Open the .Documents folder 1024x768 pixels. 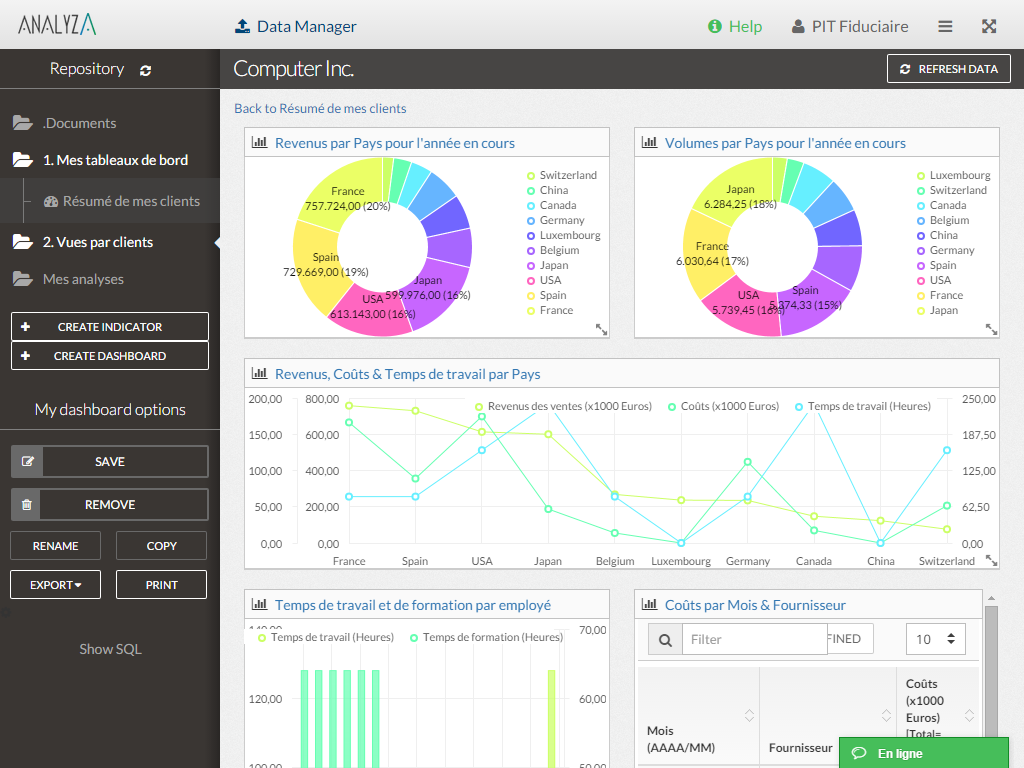(79, 123)
